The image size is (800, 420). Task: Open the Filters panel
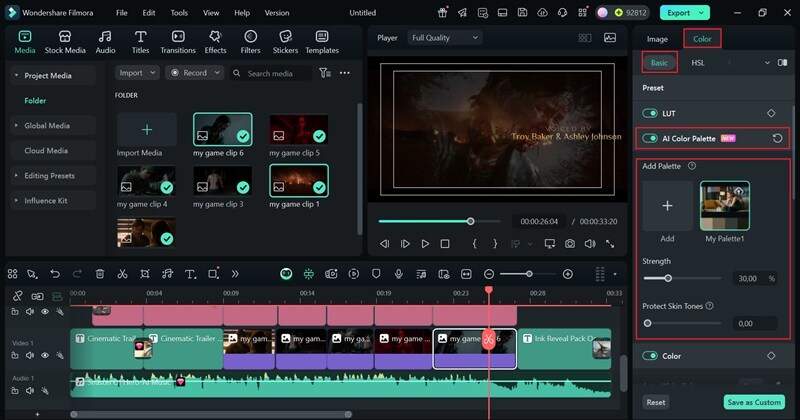click(x=250, y=42)
